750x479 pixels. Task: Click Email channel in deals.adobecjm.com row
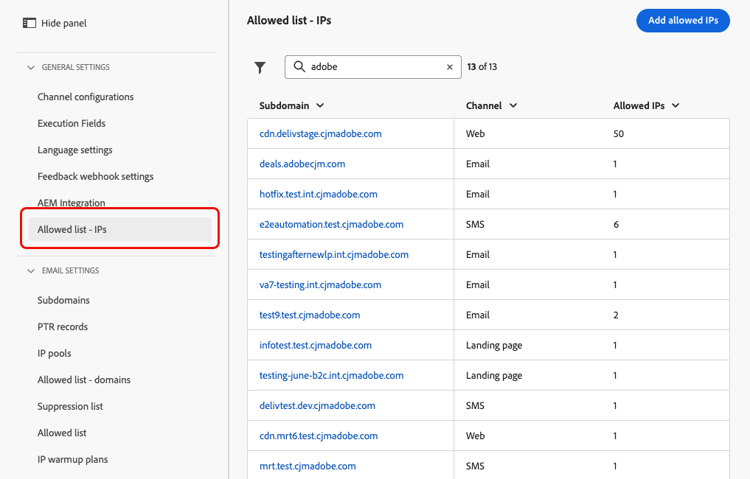point(478,164)
